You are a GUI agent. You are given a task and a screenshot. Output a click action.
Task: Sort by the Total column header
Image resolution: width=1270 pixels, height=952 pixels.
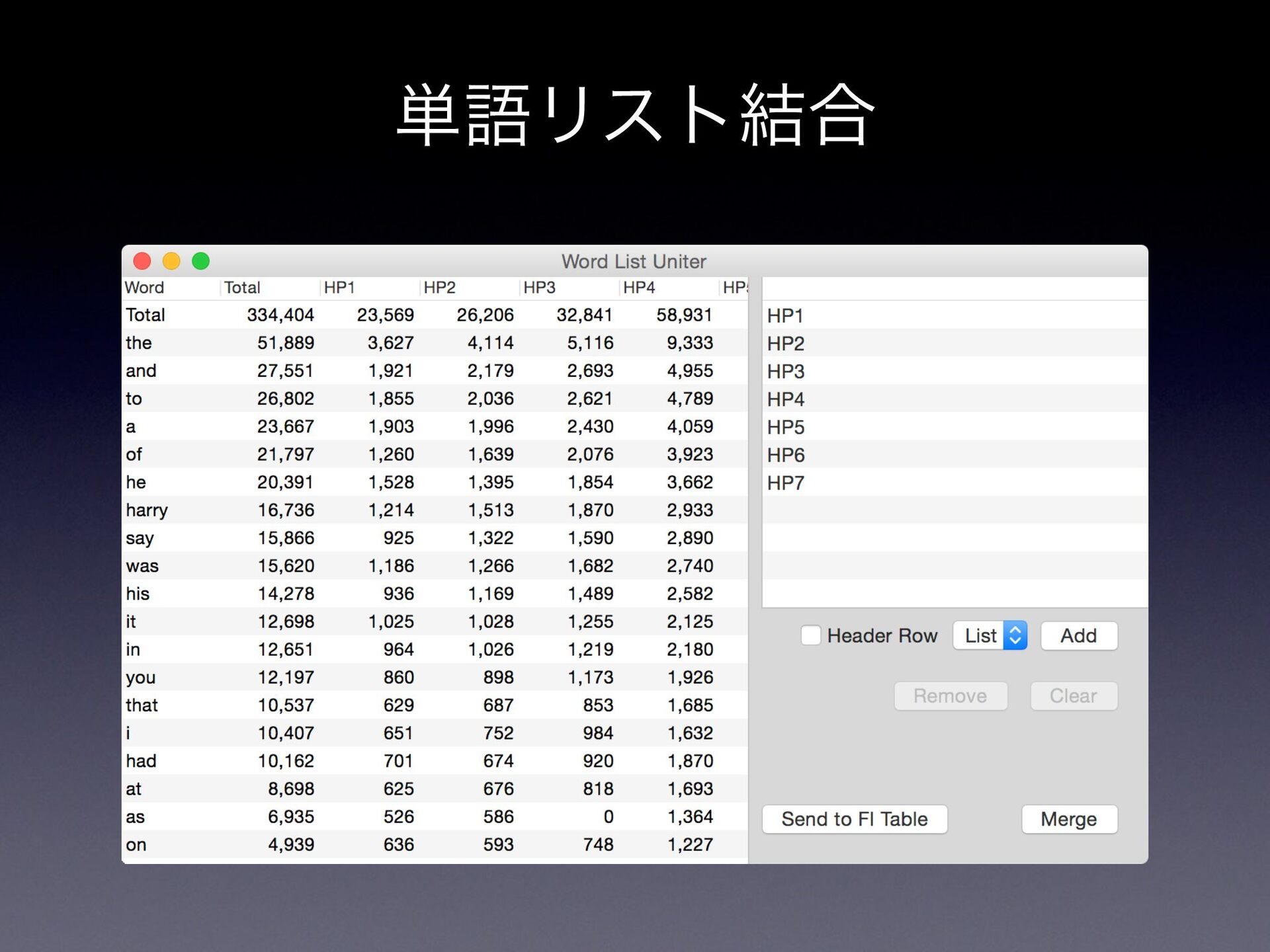pos(270,288)
